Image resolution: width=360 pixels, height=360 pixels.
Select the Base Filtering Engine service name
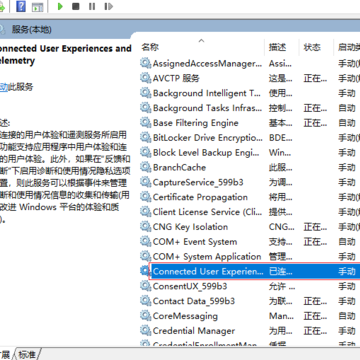(196, 123)
